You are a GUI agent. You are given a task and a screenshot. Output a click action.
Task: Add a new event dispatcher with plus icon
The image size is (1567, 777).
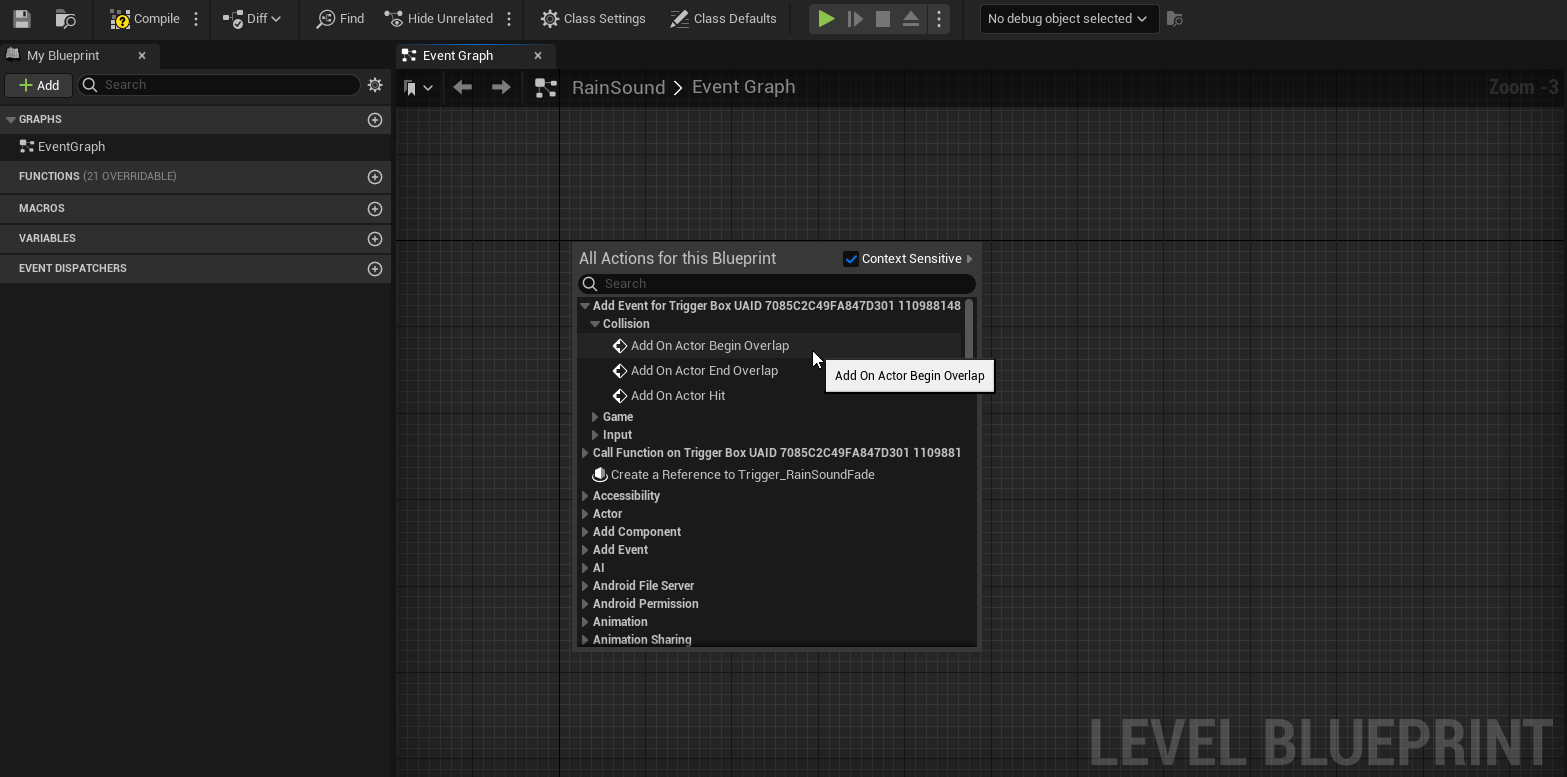375,269
